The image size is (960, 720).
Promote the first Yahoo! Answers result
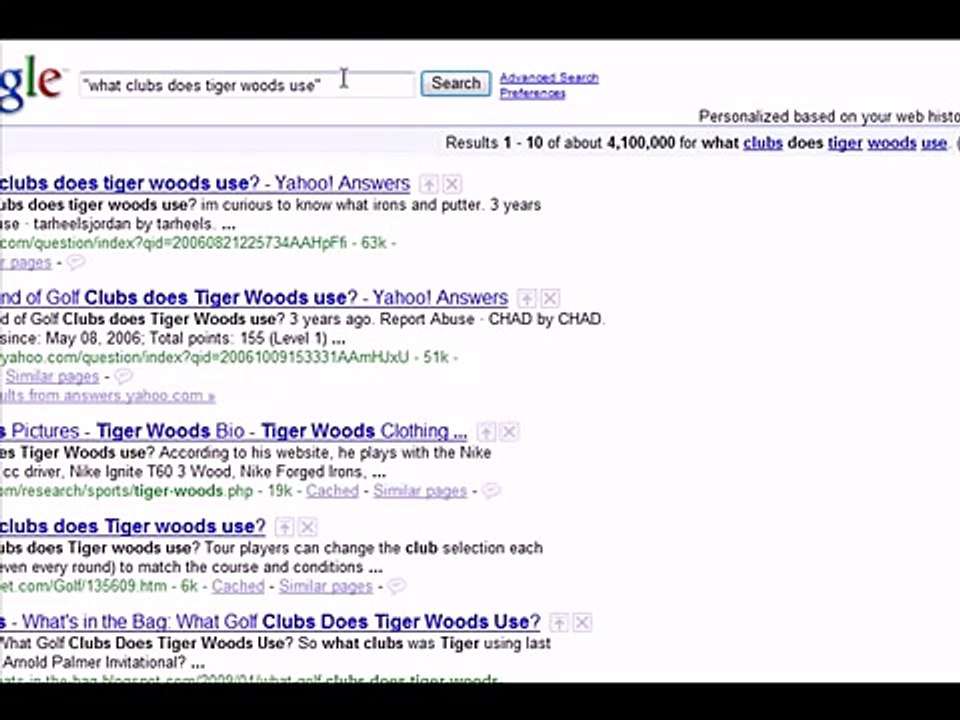pyautogui.click(x=429, y=184)
